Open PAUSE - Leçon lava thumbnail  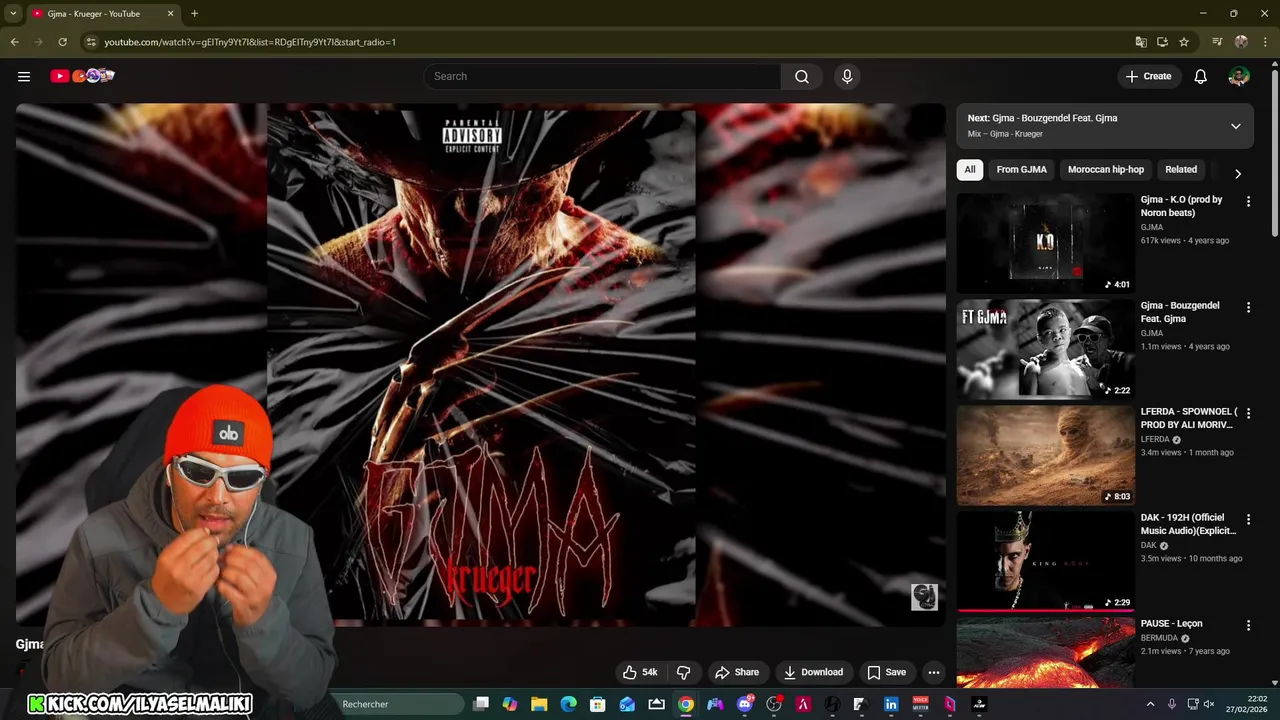(x=1045, y=652)
